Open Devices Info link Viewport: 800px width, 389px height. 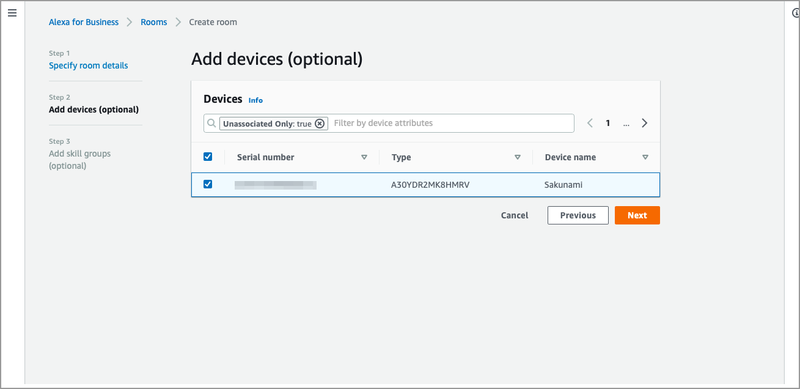click(x=256, y=100)
